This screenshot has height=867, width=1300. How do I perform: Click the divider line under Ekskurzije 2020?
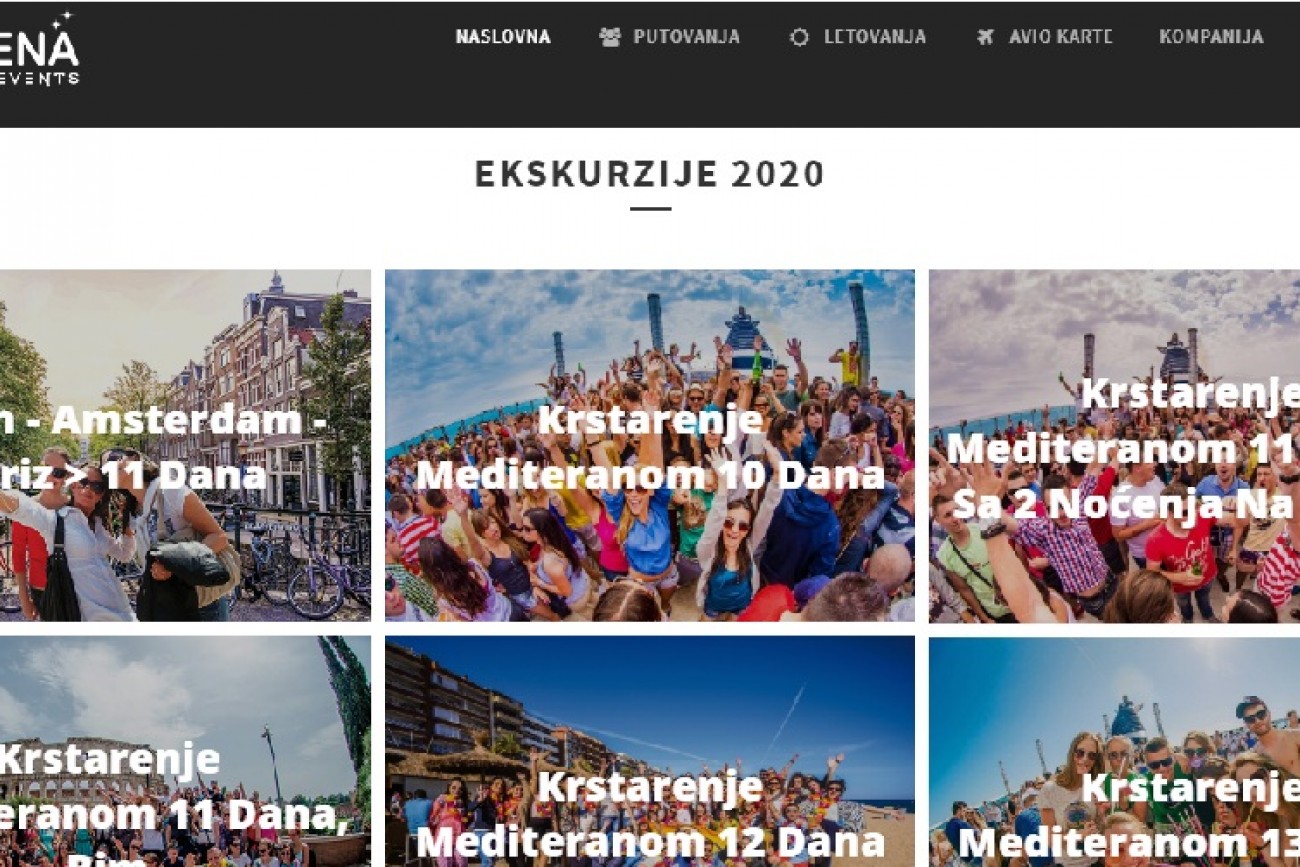650,209
